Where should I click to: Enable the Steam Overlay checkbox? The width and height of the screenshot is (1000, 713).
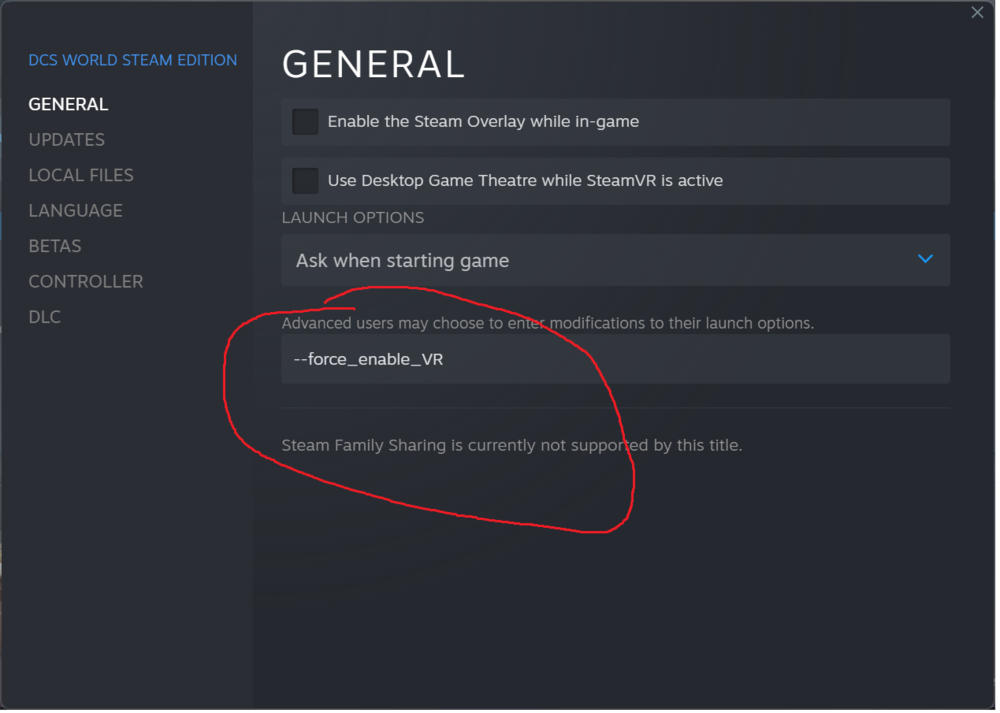[x=305, y=122]
